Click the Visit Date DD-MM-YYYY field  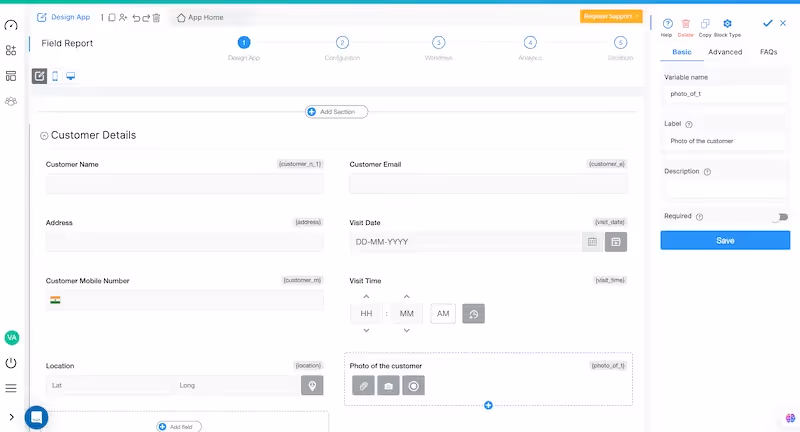(465, 242)
